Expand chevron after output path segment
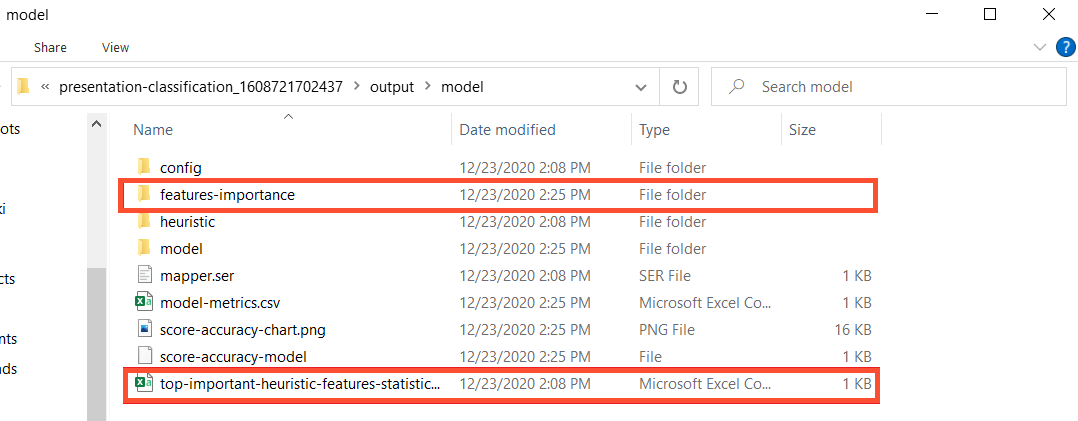This screenshot has height=421, width=1078. (428, 87)
